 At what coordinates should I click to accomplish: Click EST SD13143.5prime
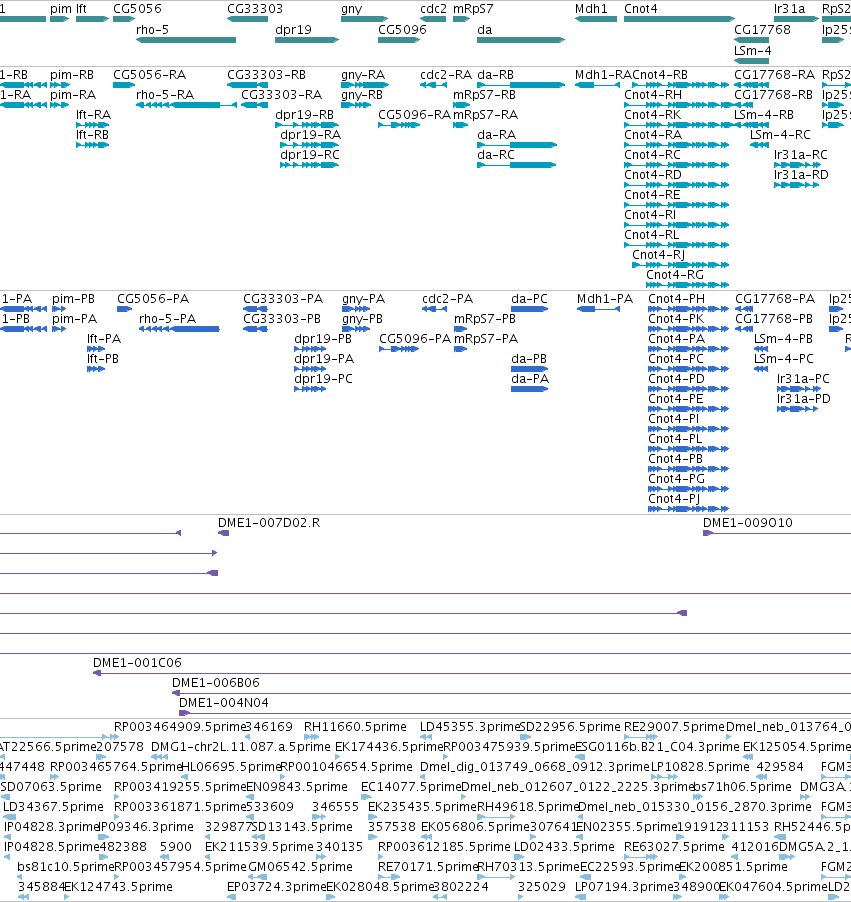click(302, 827)
